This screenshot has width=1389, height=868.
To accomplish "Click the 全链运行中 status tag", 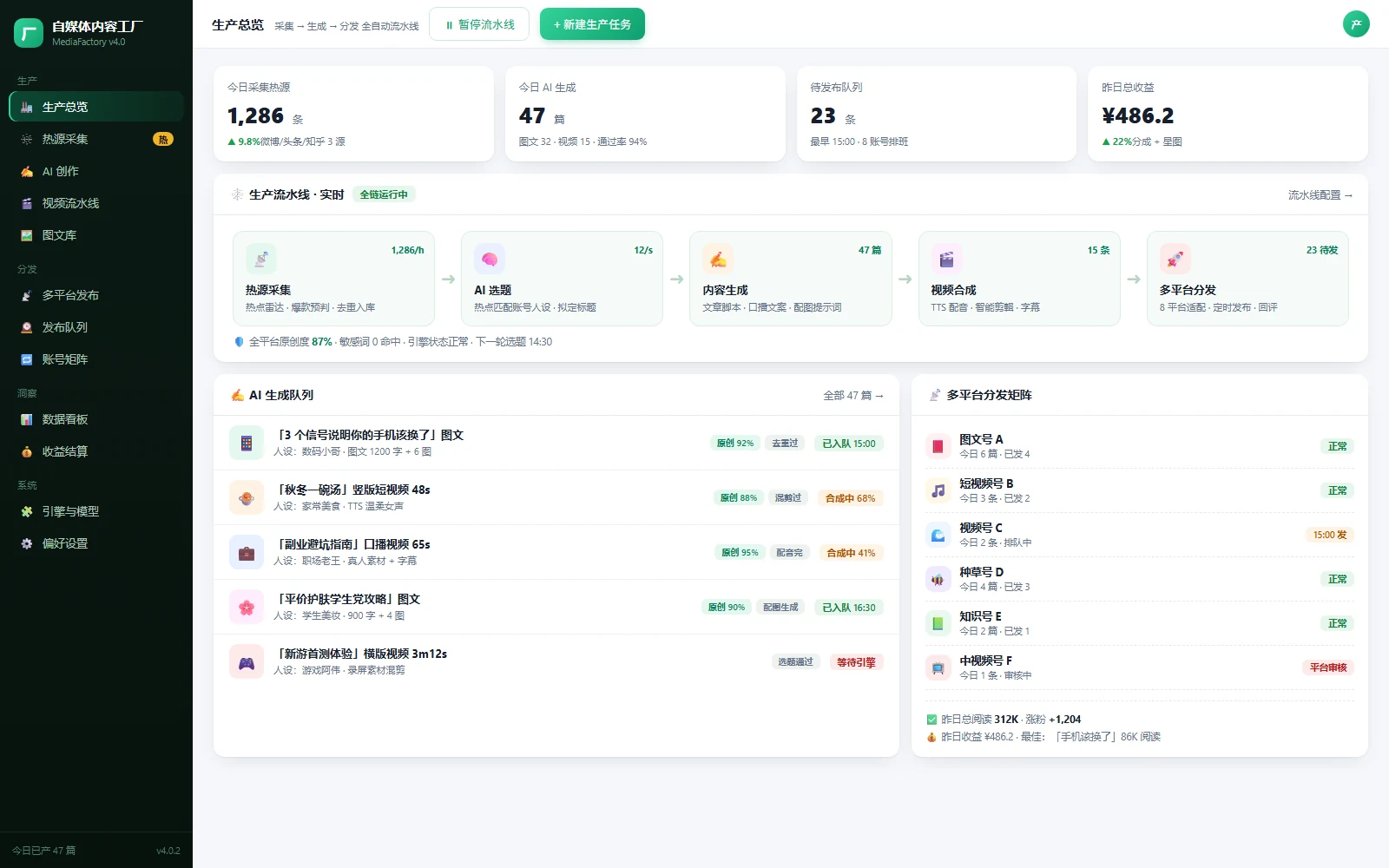I will [x=384, y=194].
